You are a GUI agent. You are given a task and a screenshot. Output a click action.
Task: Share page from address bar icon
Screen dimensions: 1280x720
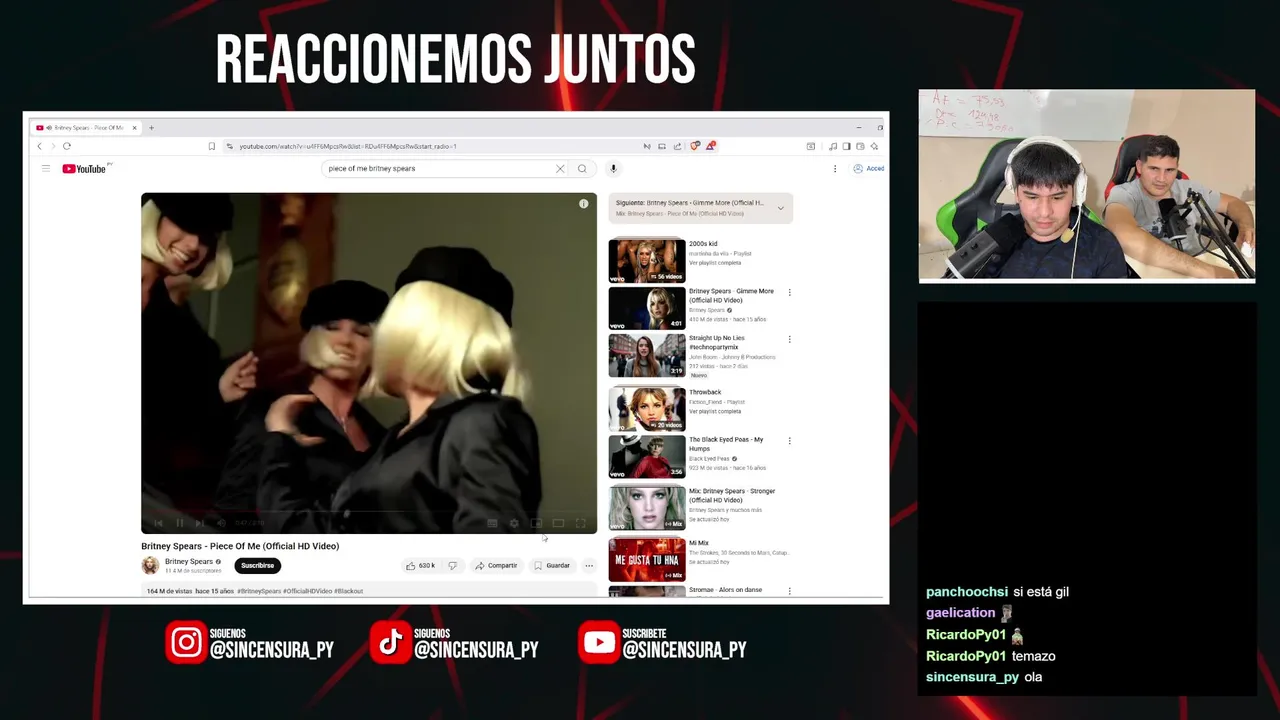pyautogui.click(x=677, y=147)
